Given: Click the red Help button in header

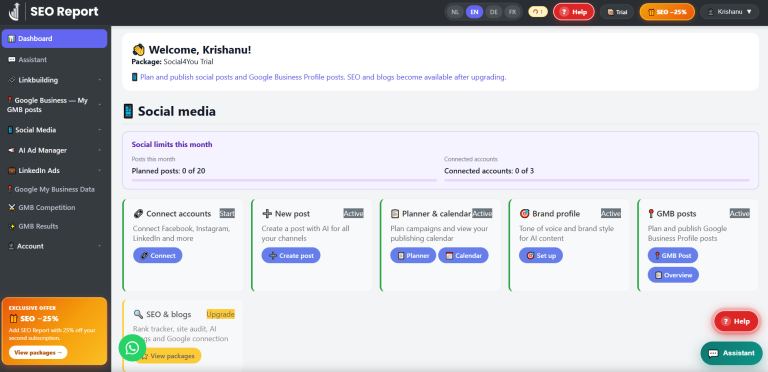Looking at the screenshot, I should (x=574, y=12).
